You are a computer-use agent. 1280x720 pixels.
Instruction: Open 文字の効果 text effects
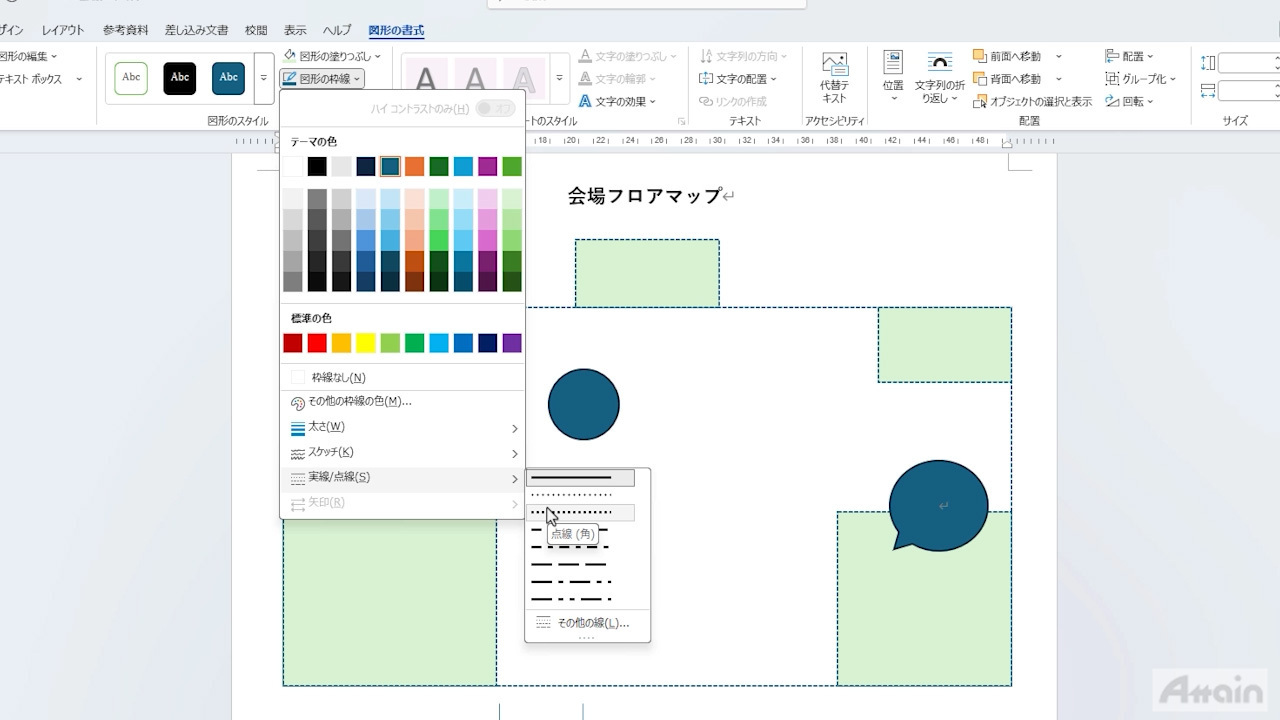pos(617,101)
